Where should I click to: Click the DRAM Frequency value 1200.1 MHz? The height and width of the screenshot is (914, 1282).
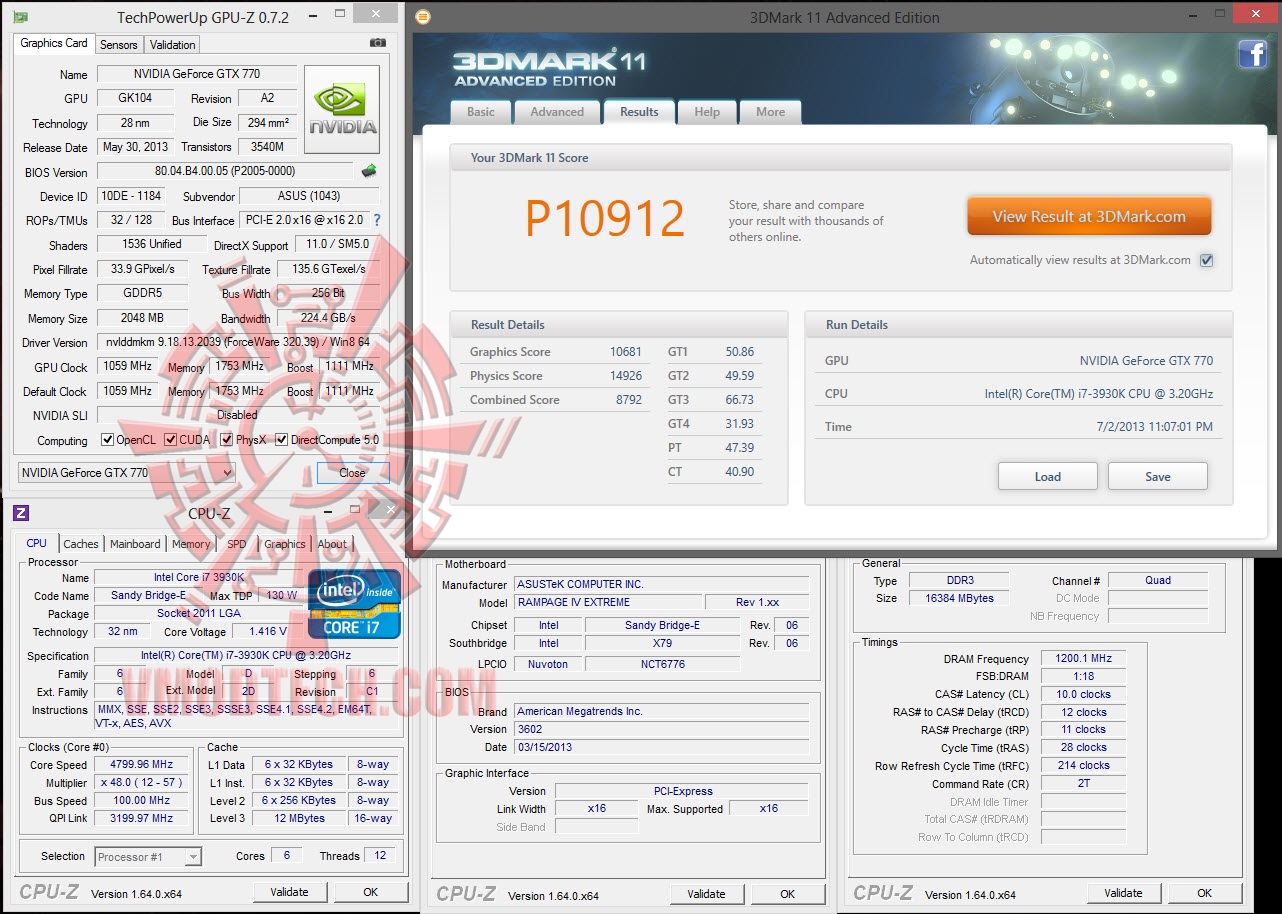1082,659
